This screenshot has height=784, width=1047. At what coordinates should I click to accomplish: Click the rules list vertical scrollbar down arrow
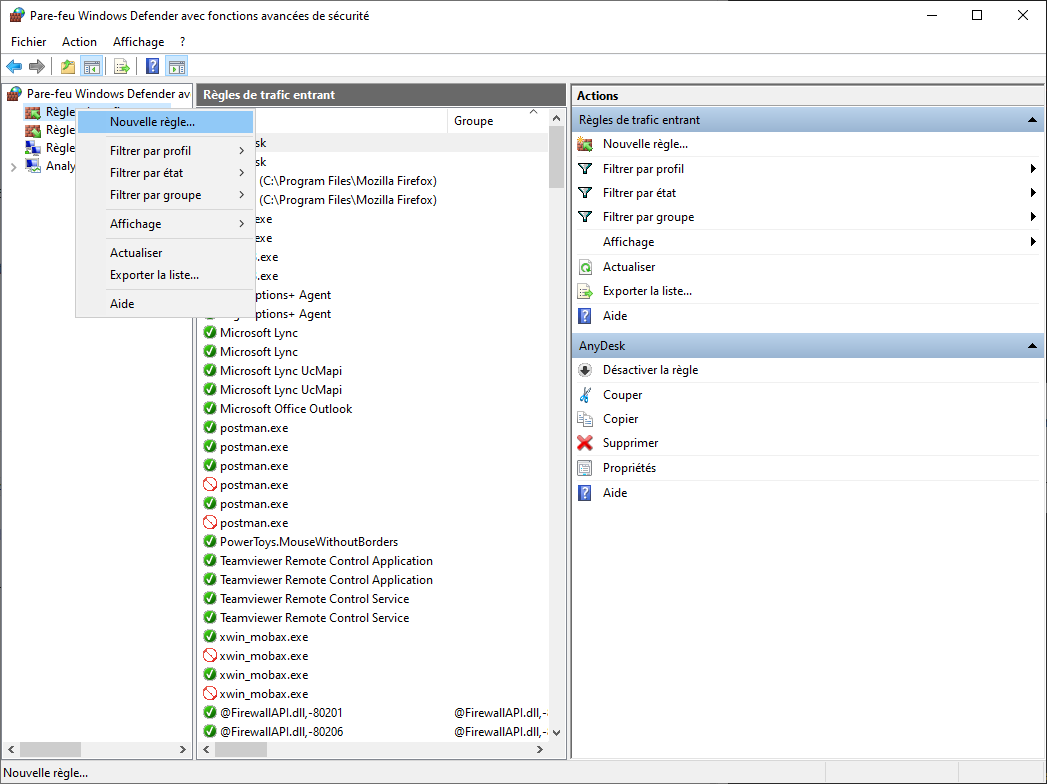557,731
